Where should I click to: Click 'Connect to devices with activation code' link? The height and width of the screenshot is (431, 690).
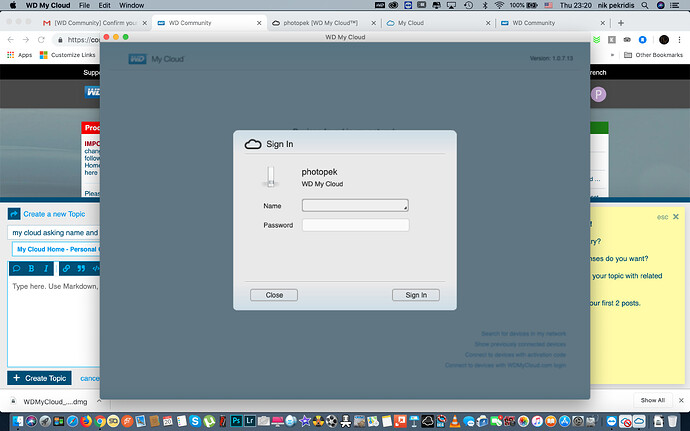click(x=515, y=355)
